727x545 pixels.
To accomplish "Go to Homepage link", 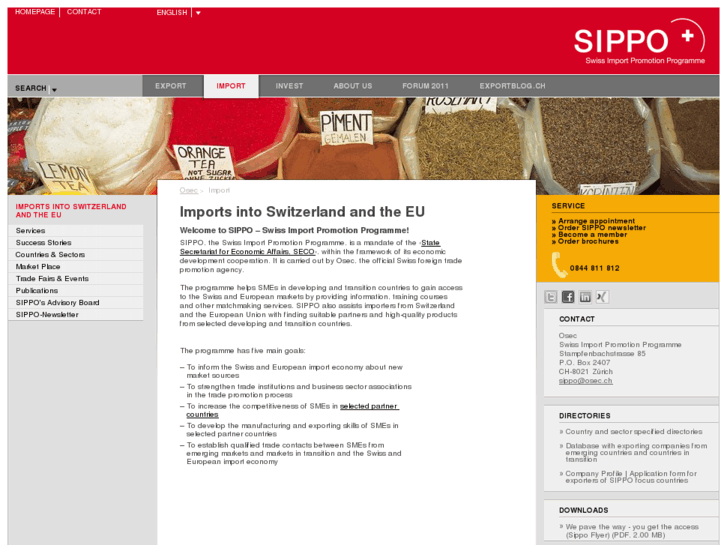I will tap(35, 12).
